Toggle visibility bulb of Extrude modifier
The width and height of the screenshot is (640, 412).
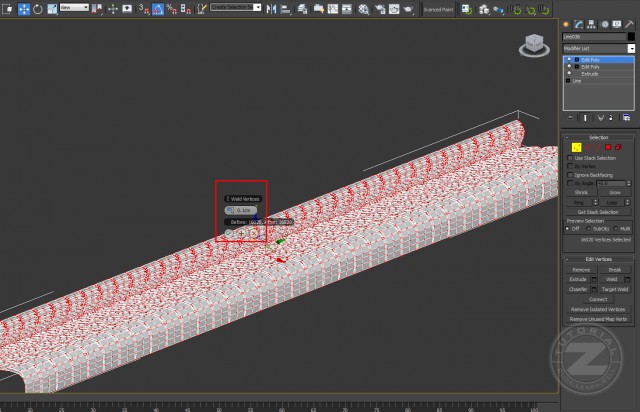pos(569,73)
